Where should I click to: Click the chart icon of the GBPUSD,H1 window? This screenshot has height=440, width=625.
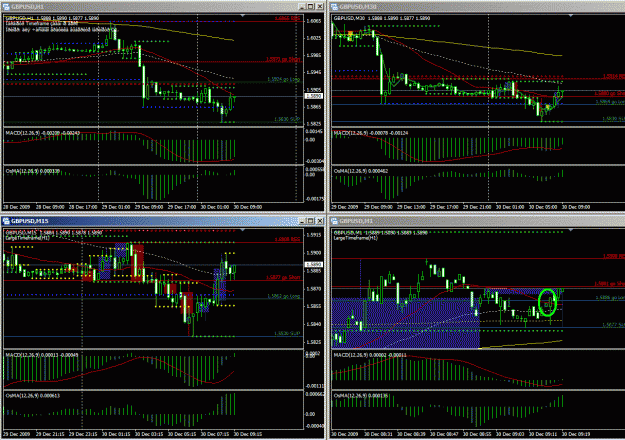(x=6, y=7)
